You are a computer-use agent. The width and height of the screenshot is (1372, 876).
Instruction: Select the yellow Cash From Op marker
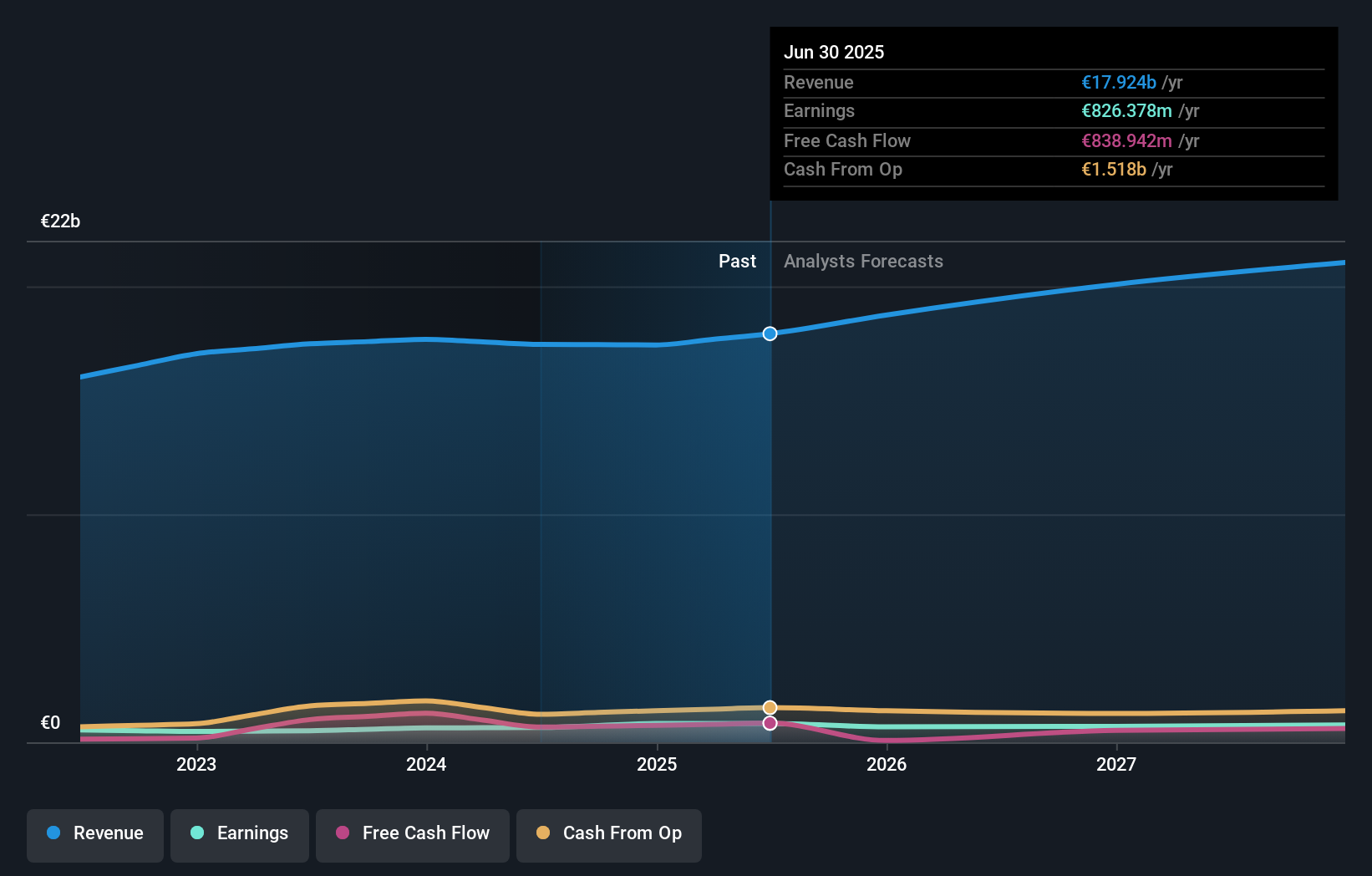click(770, 707)
